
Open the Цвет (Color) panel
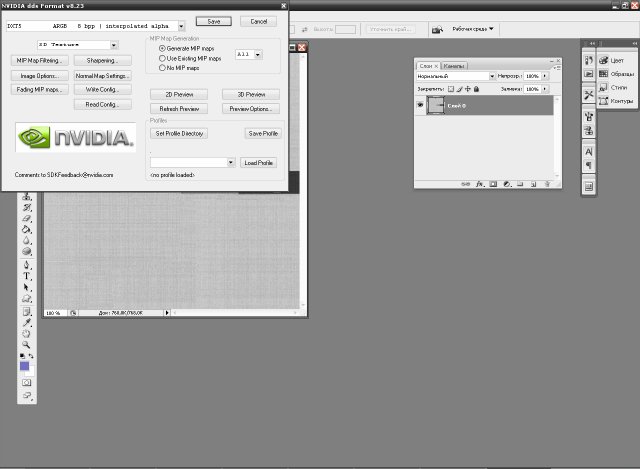click(x=616, y=60)
